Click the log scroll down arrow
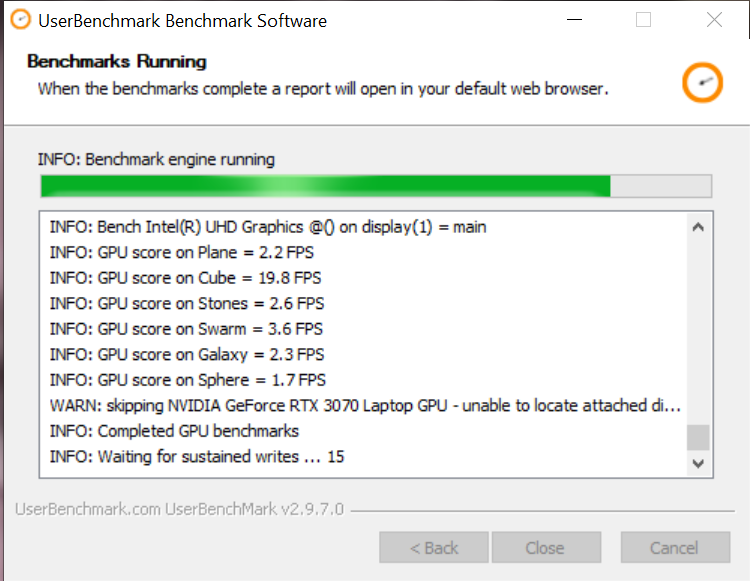Screen dimensions: 750x581 point(698,463)
